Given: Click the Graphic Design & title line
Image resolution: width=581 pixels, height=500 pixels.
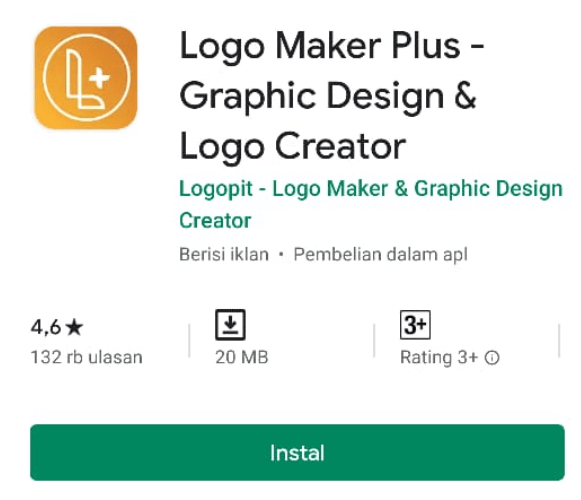Looking at the screenshot, I should point(328,98).
